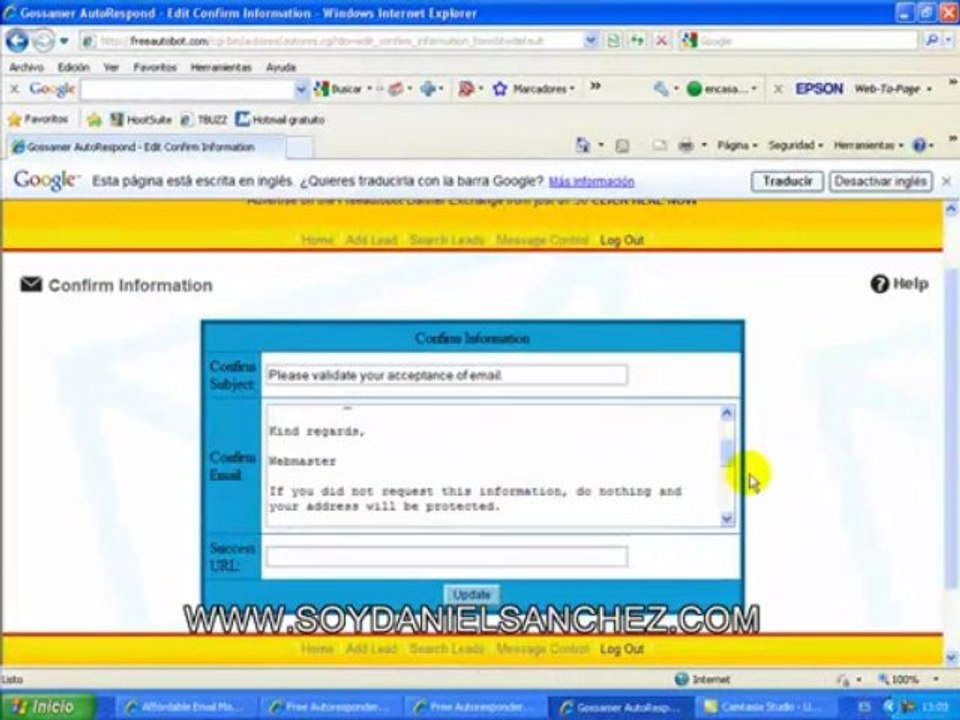Screen dimensions: 960x720
Task: Click the blue help question mark icon
Action: [x=919, y=146]
